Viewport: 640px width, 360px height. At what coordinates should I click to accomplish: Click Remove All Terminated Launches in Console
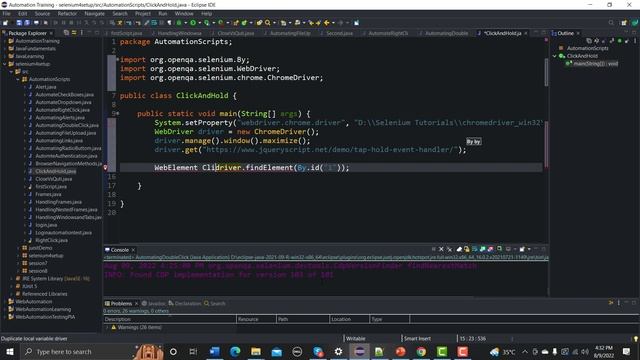[450, 249]
